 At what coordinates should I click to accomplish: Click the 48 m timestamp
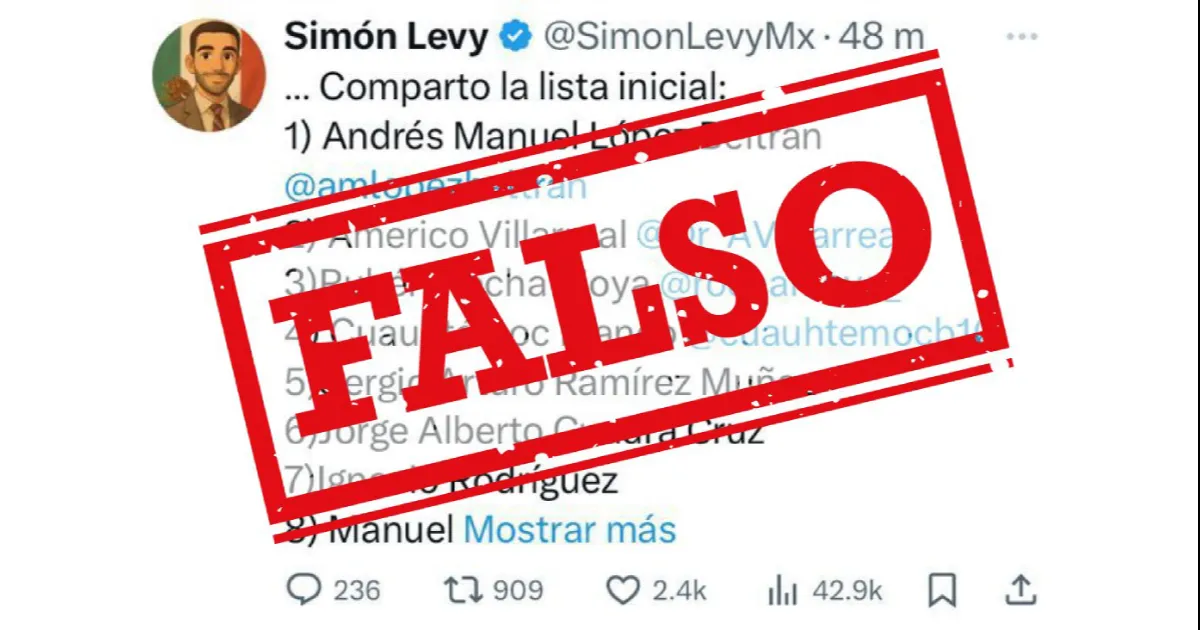coord(881,38)
